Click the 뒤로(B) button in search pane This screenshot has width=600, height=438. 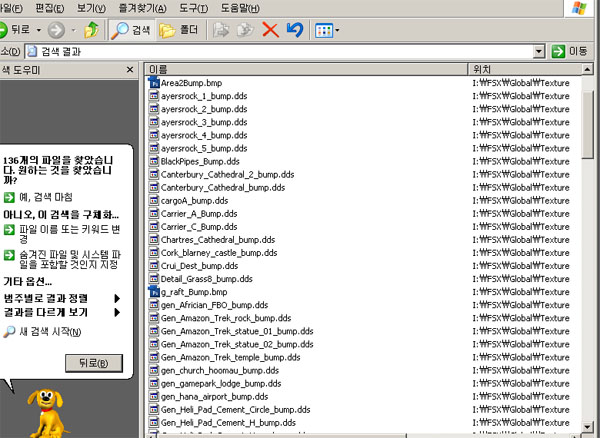94,363
